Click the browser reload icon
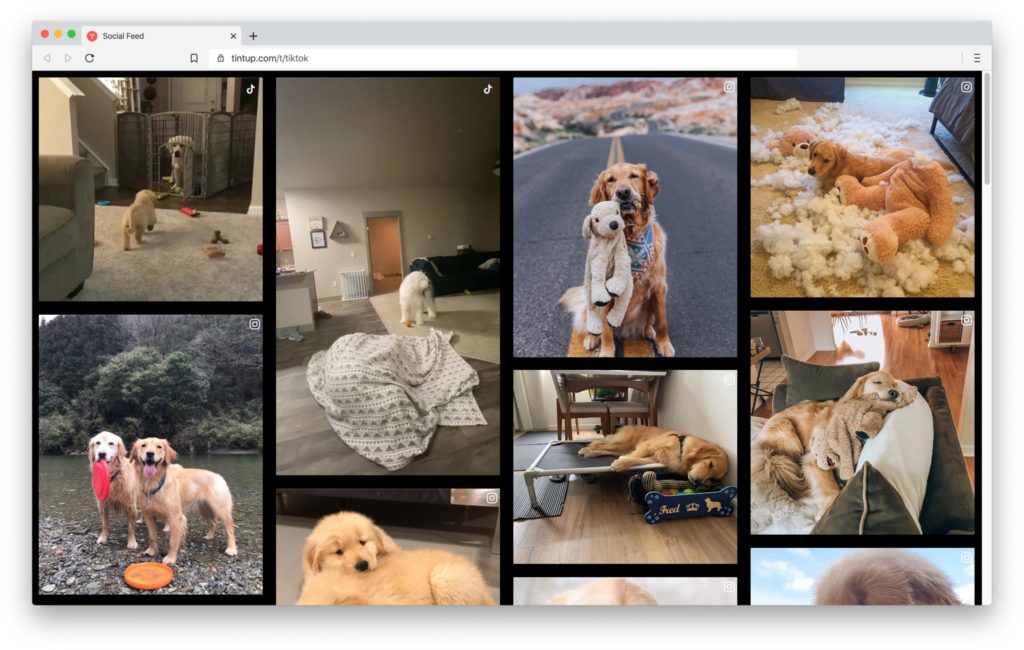This screenshot has height=650, width=1024. (89, 58)
